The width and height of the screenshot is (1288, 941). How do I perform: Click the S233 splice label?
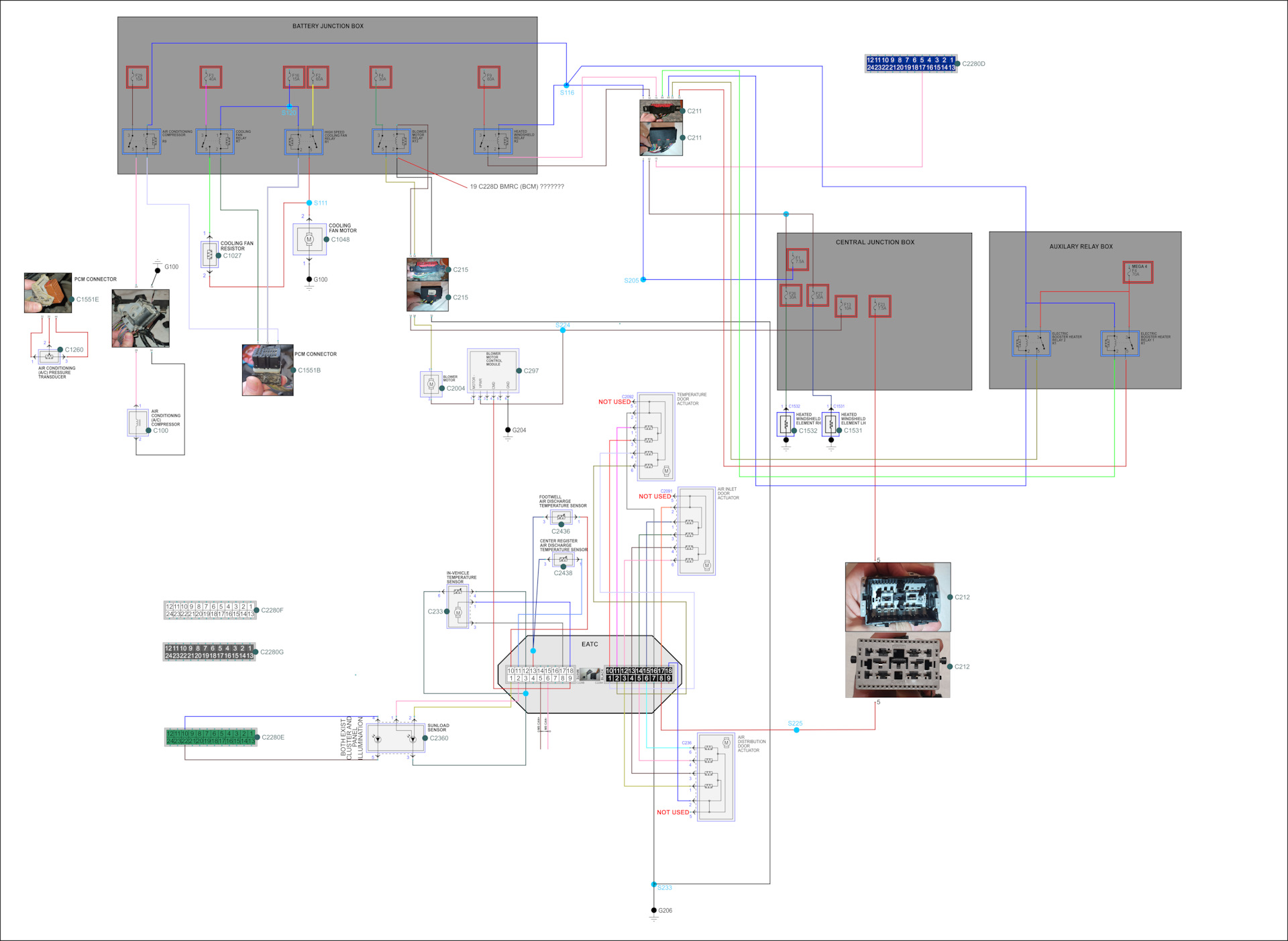(664, 887)
